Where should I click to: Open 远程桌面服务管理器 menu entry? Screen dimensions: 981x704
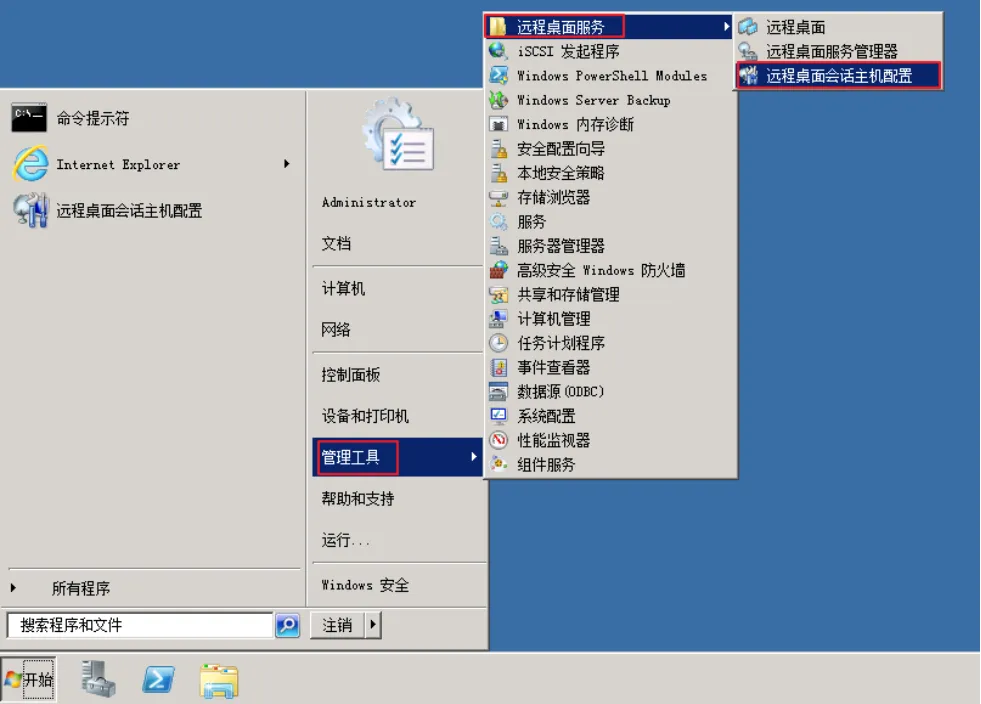pyautogui.click(x=831, y=51)
